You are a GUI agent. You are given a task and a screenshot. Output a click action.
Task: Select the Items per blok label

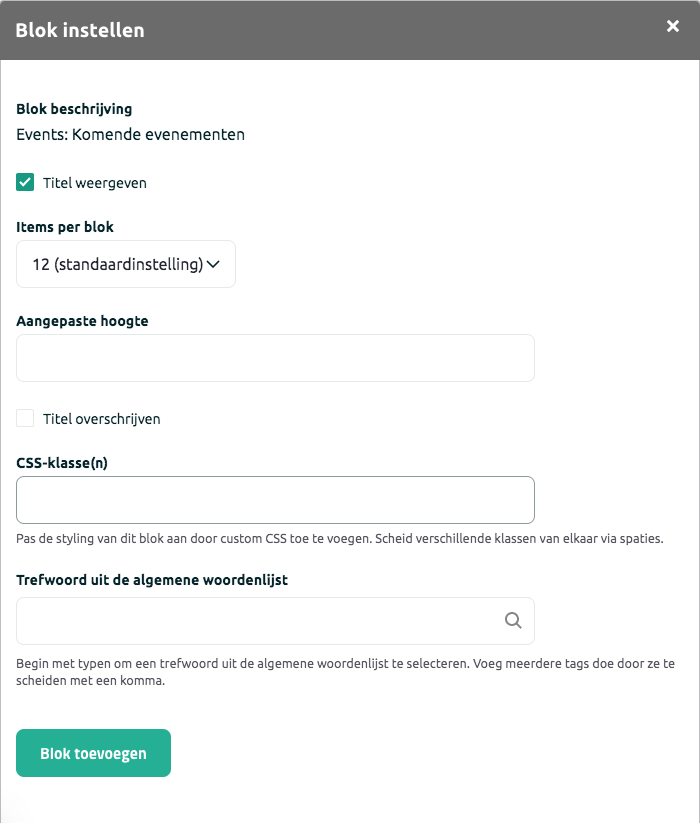click(65, 227)
